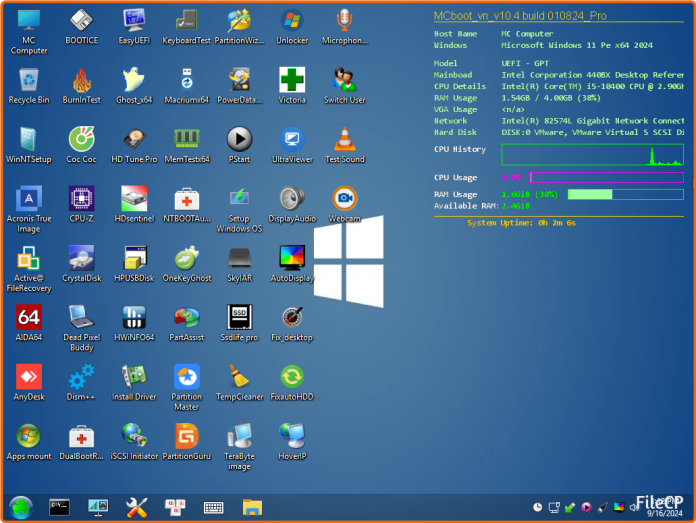696x523 pixels.
Task: Click the Test Sound VLC cone icon
Action: (x=344, y=146)
